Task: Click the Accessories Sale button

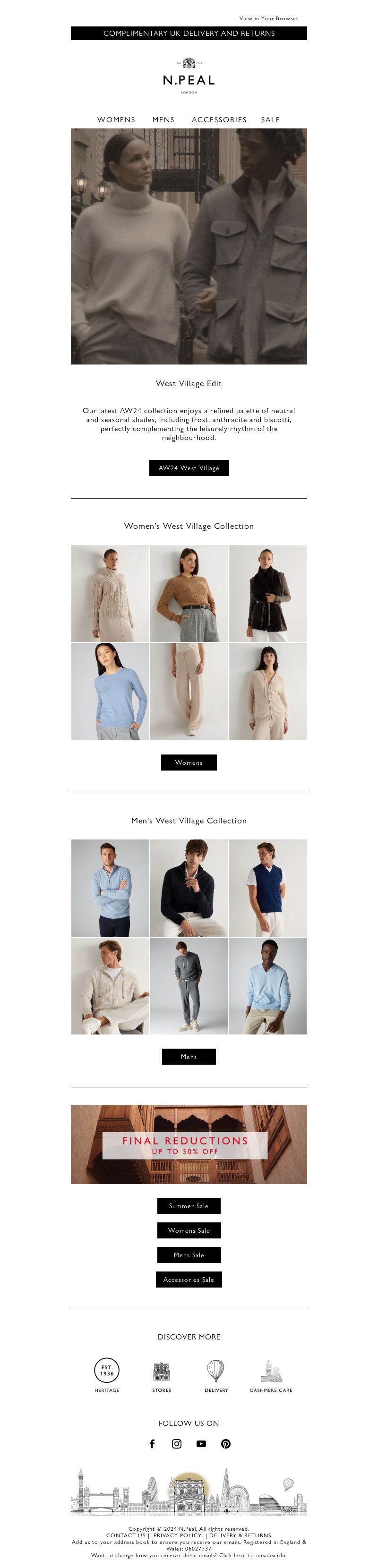Action: (x=189, y=1279)
